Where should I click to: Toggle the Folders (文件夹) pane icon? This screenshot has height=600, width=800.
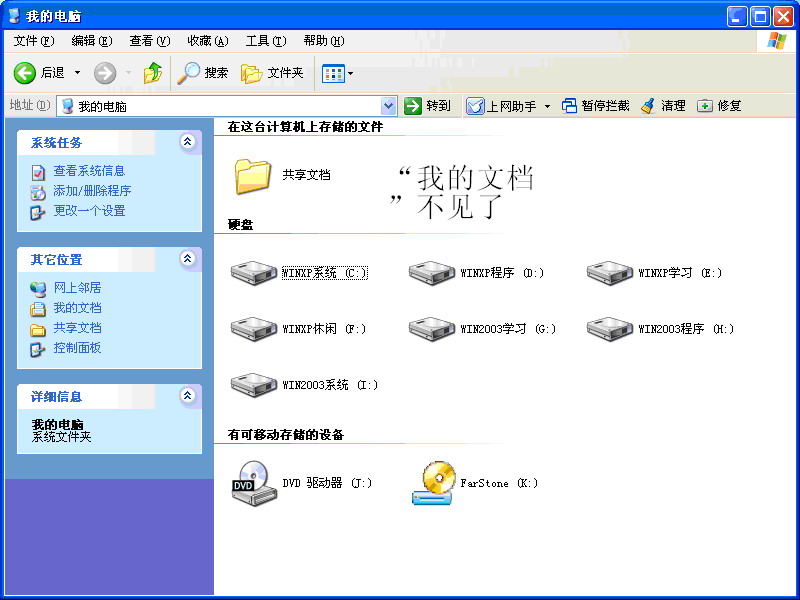coord(251,73)
